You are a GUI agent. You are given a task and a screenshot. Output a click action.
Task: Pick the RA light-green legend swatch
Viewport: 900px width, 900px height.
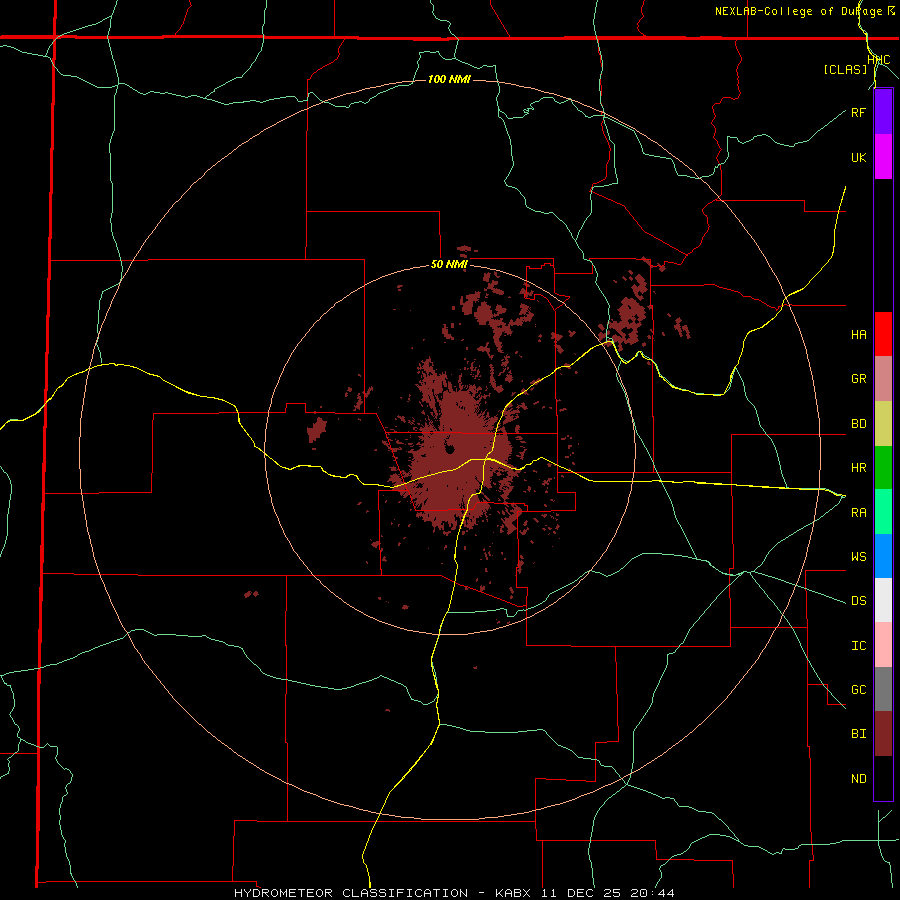point(883,512)
